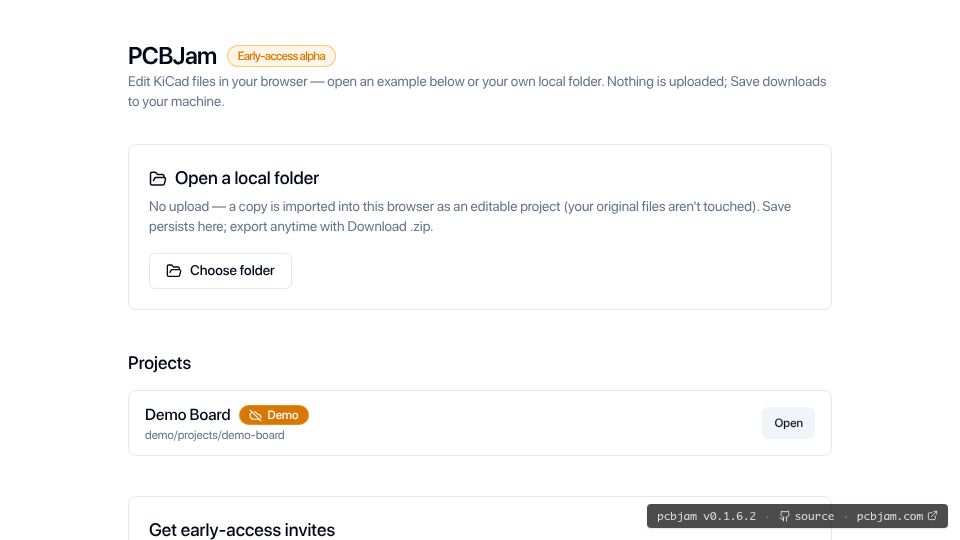This screenshot has height=540, width=960.
Task: Click the Demo badge on Demo Board
Action: [274, 415]
